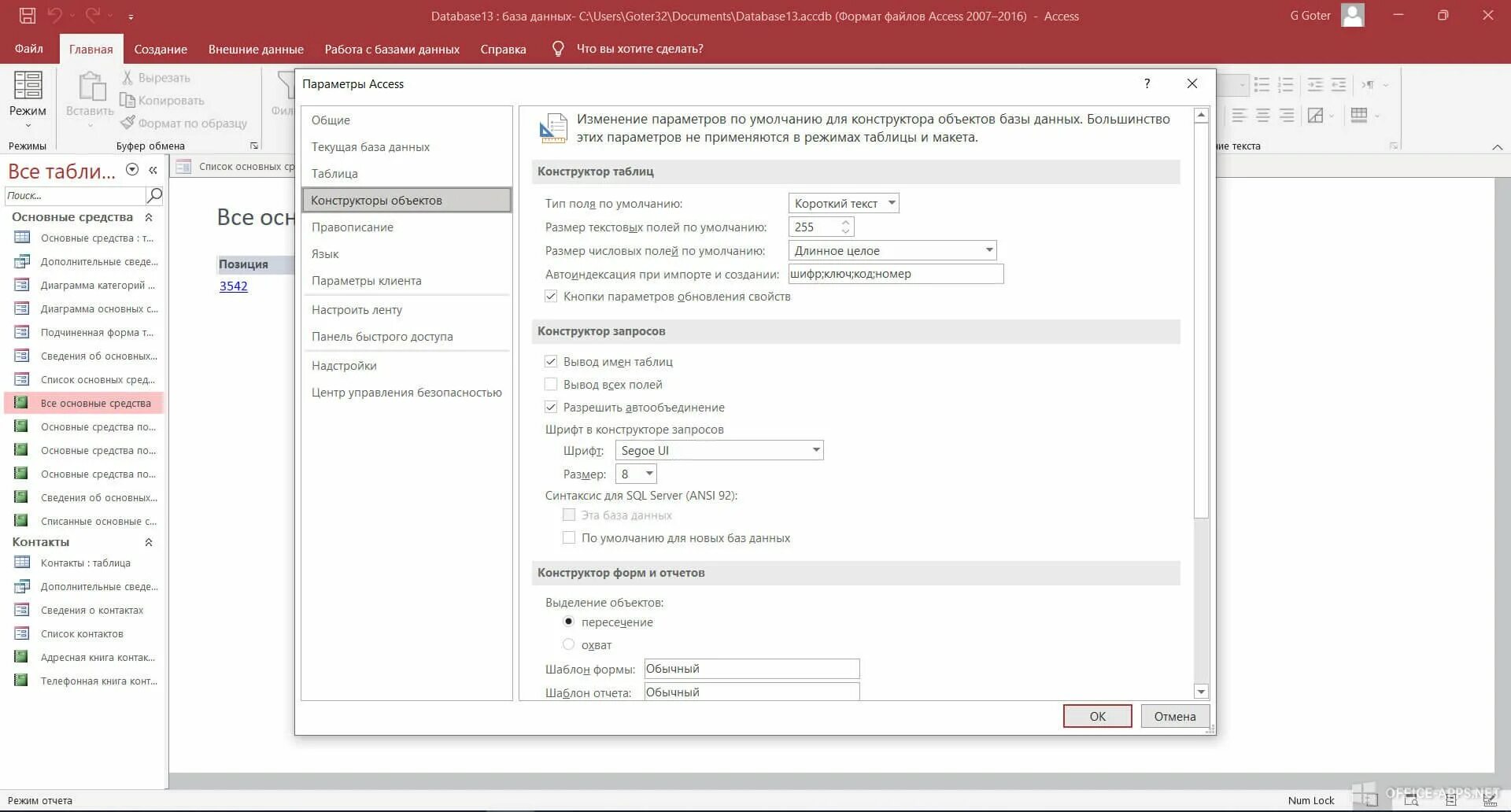Uncheck Кнопки параметров обновления свойств
This screenshot has width=1511, height=812.
pos(551,297)
